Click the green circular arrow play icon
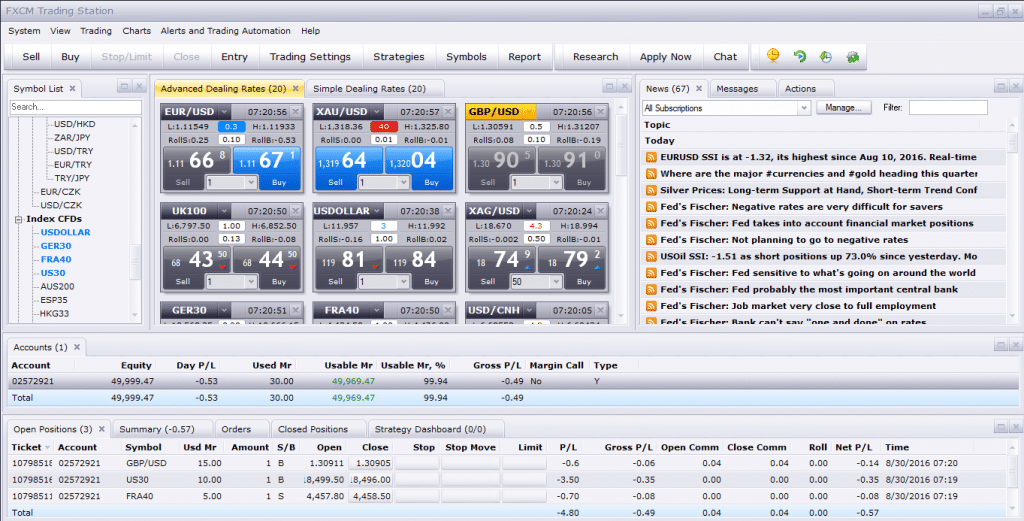 (x=799, y=57)
